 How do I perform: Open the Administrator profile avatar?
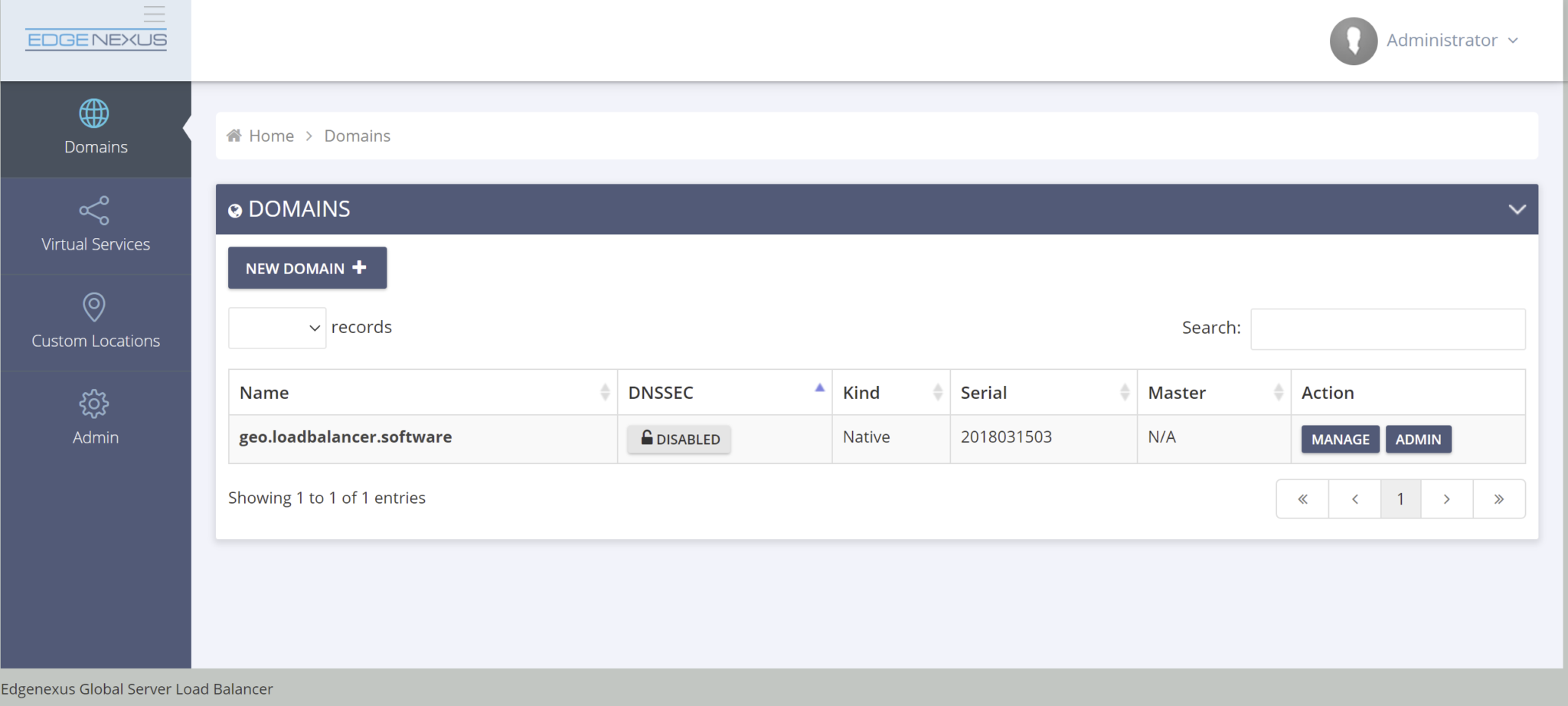pyautogui.click(x=1352, y=40)
